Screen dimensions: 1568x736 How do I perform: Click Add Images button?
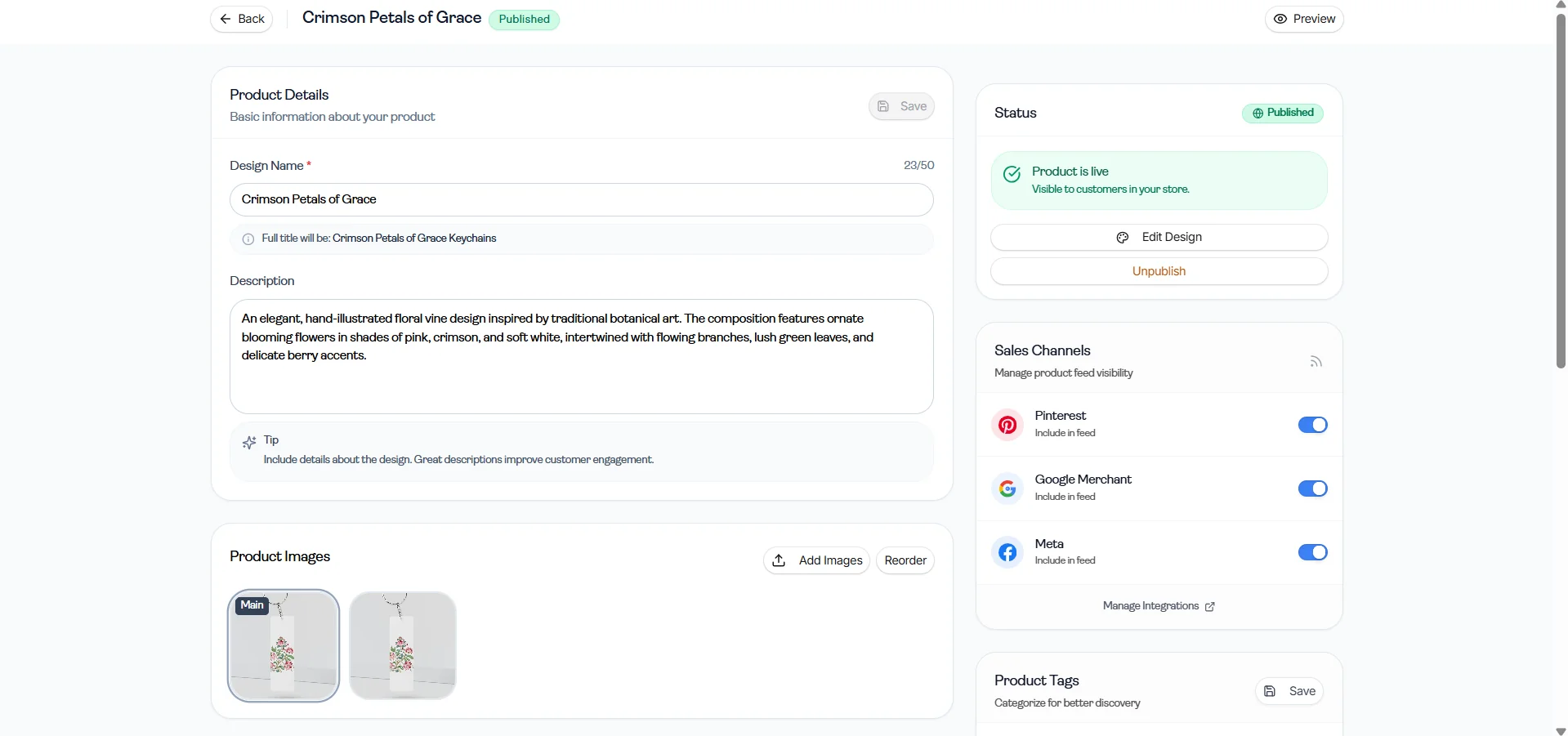pos(816,560)
